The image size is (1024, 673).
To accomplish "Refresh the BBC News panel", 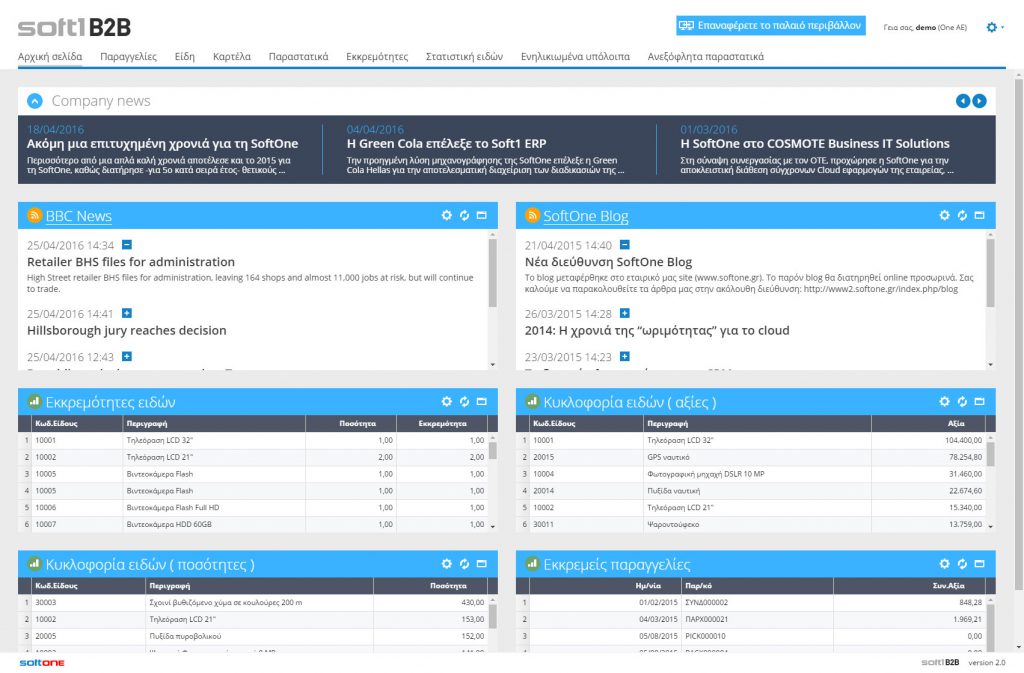I will [464, 215].
